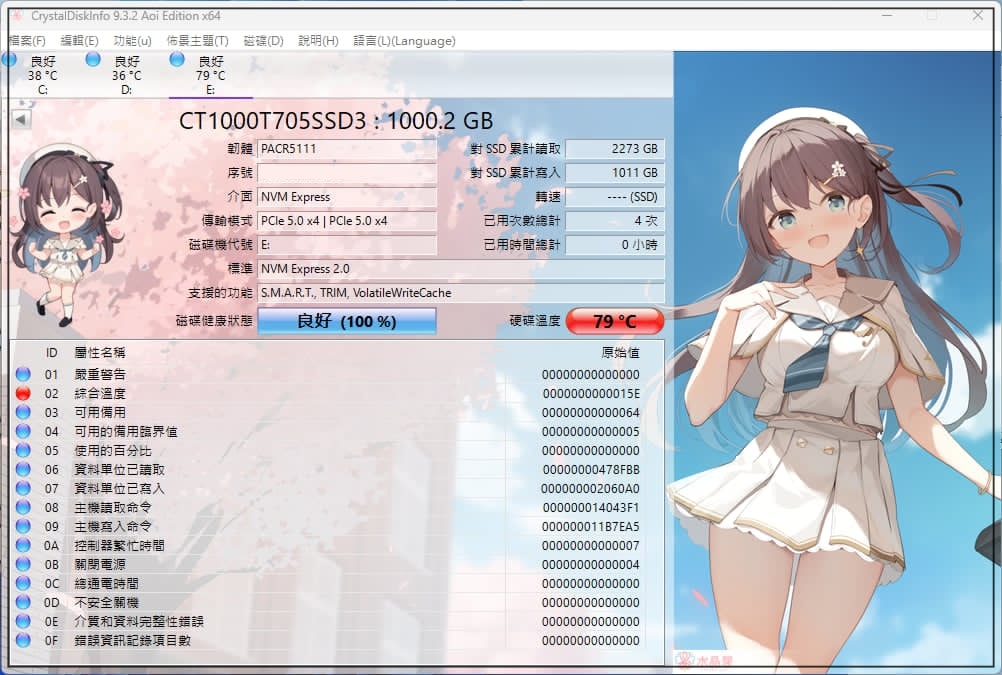This screenshot has width=1002, height=675.
Task: Click the 韌體 field showing PACR5111
Action: click(347, 149)
